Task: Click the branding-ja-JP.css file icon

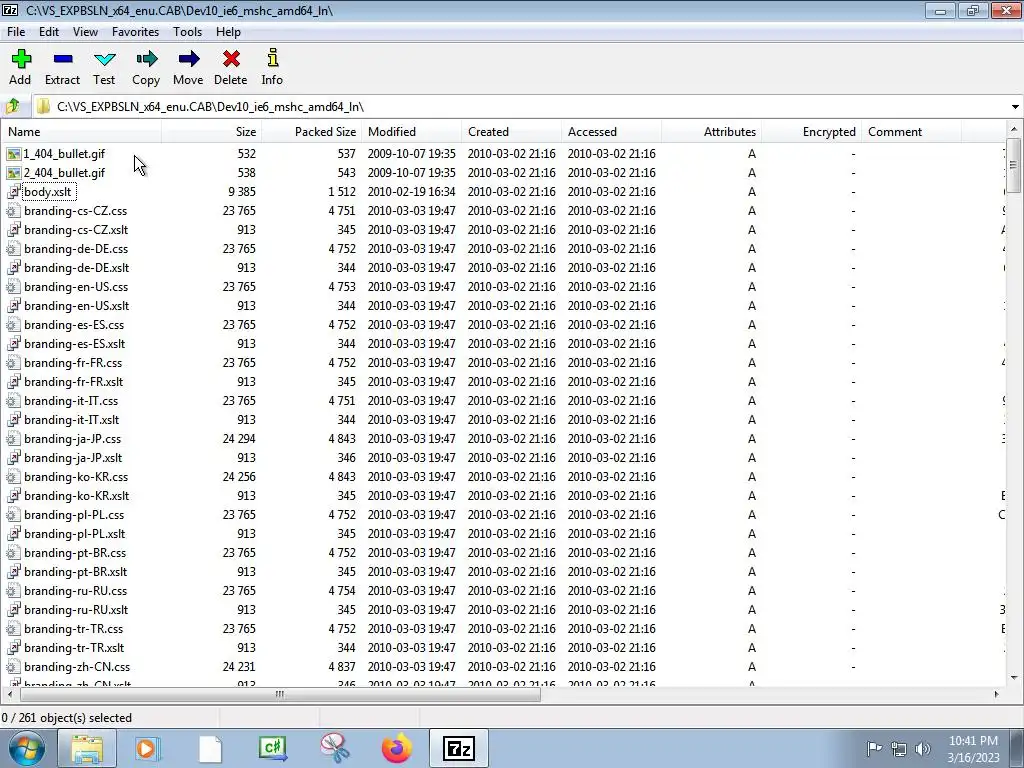Action: coord(13,439)
